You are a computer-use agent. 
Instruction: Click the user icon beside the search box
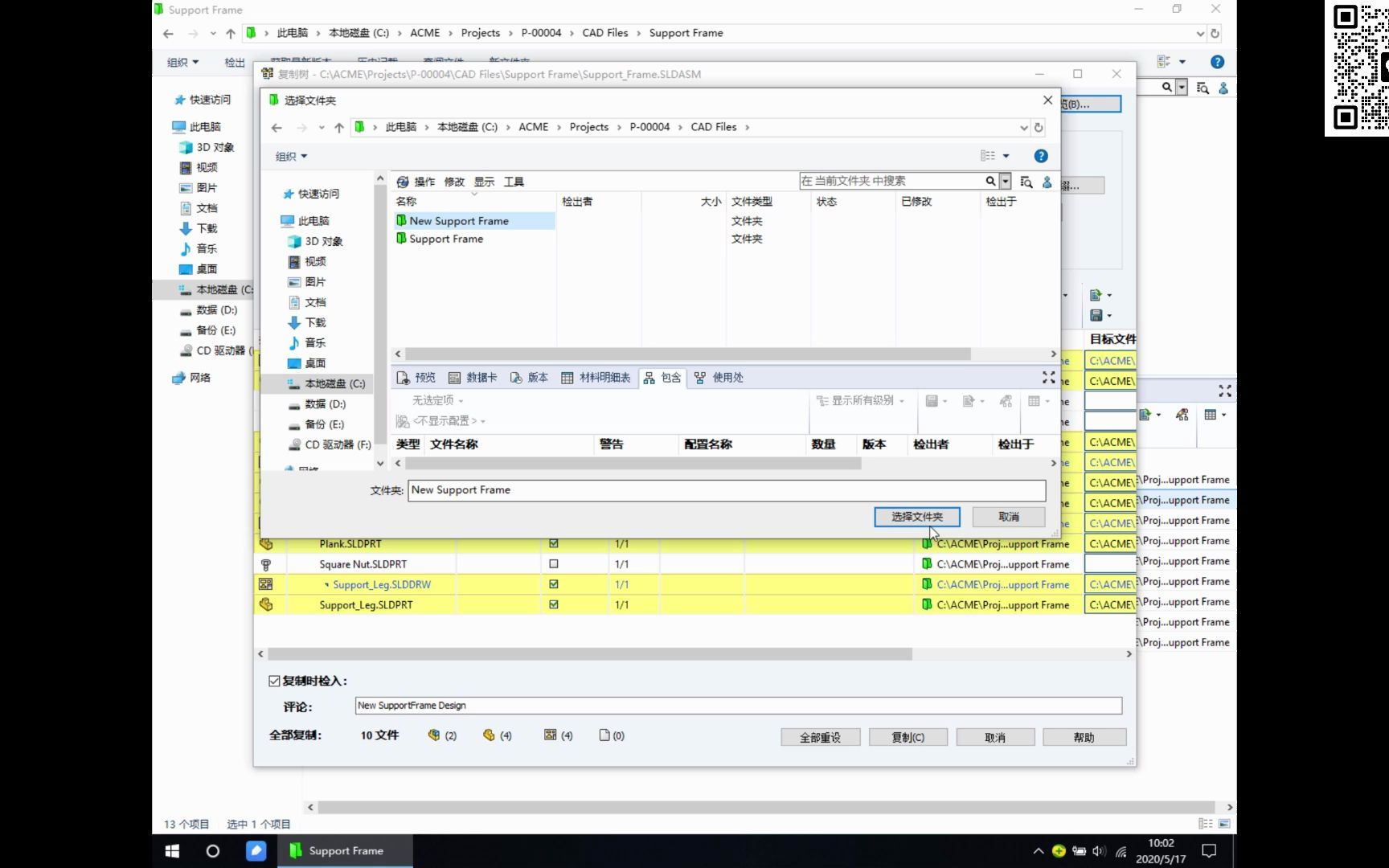tap(1046, 182)
